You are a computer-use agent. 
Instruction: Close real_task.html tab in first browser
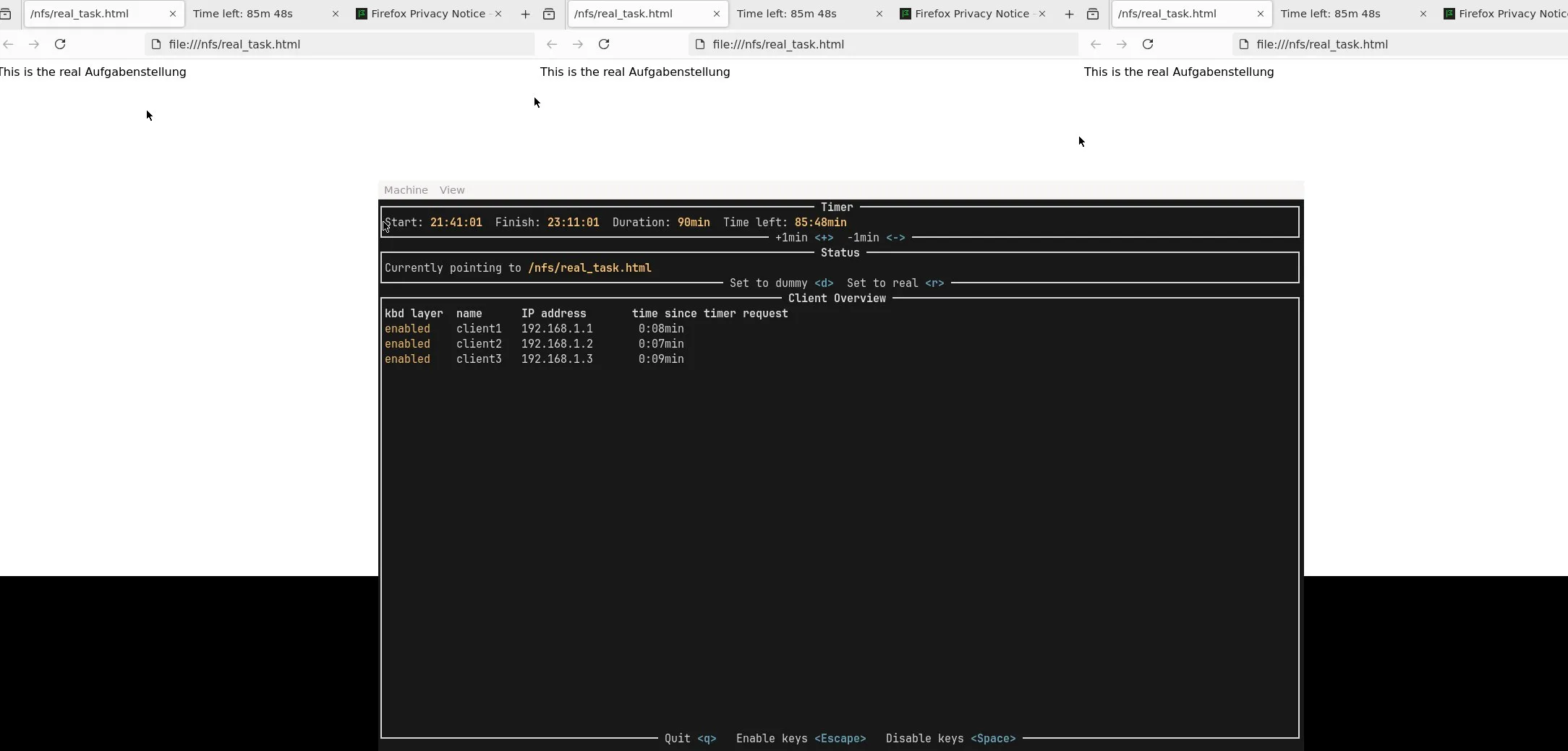click(x=173, y=14)
